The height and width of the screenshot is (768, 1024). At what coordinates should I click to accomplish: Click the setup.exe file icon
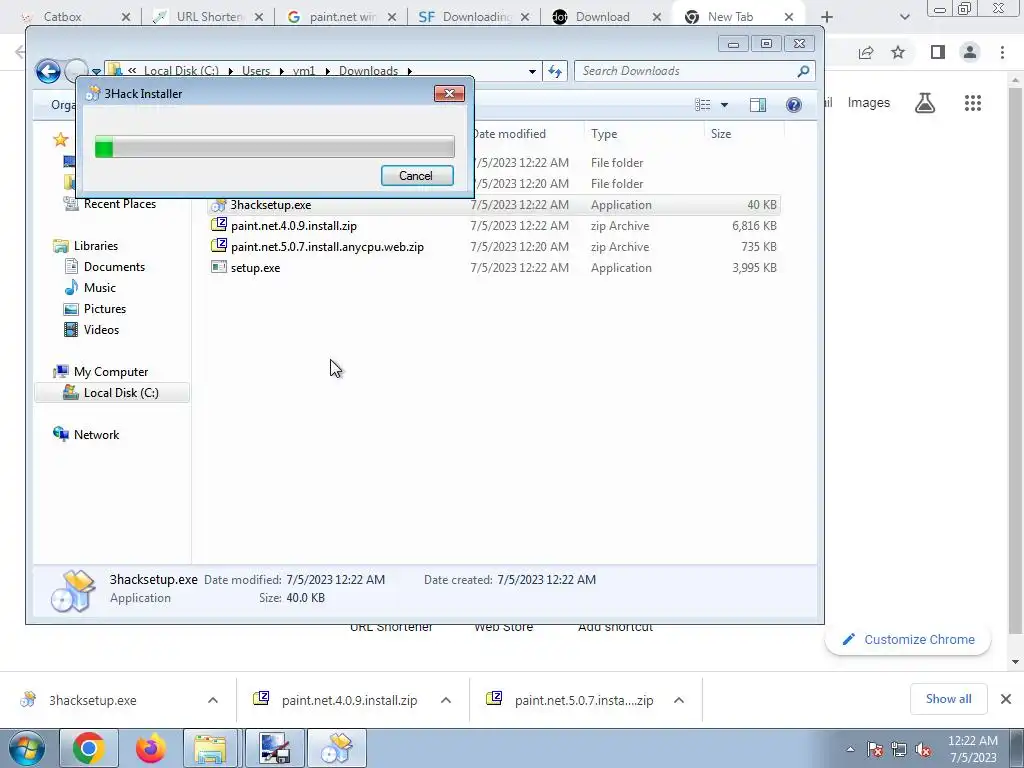tap(219, 267)
